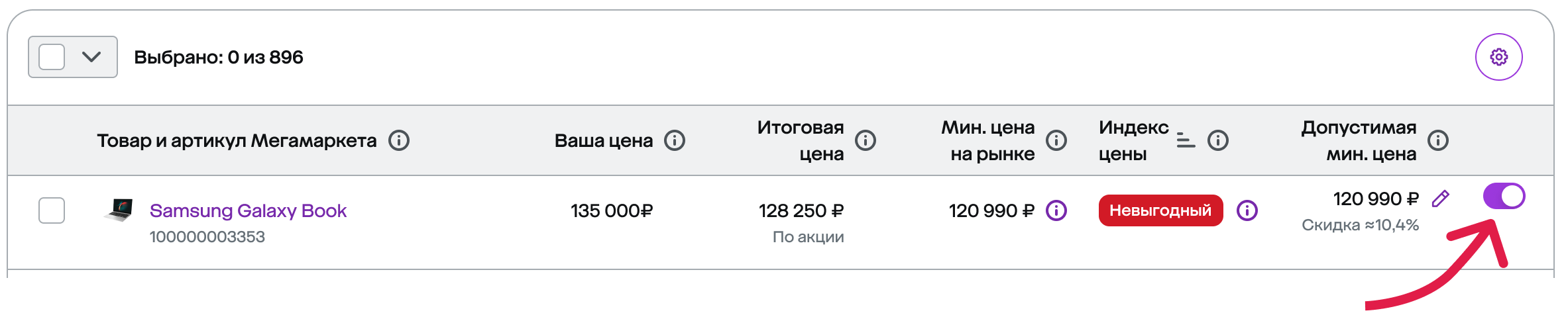
Task: Click info icon beside Допустимая мин. цена header
Action: click(1438, 140)
